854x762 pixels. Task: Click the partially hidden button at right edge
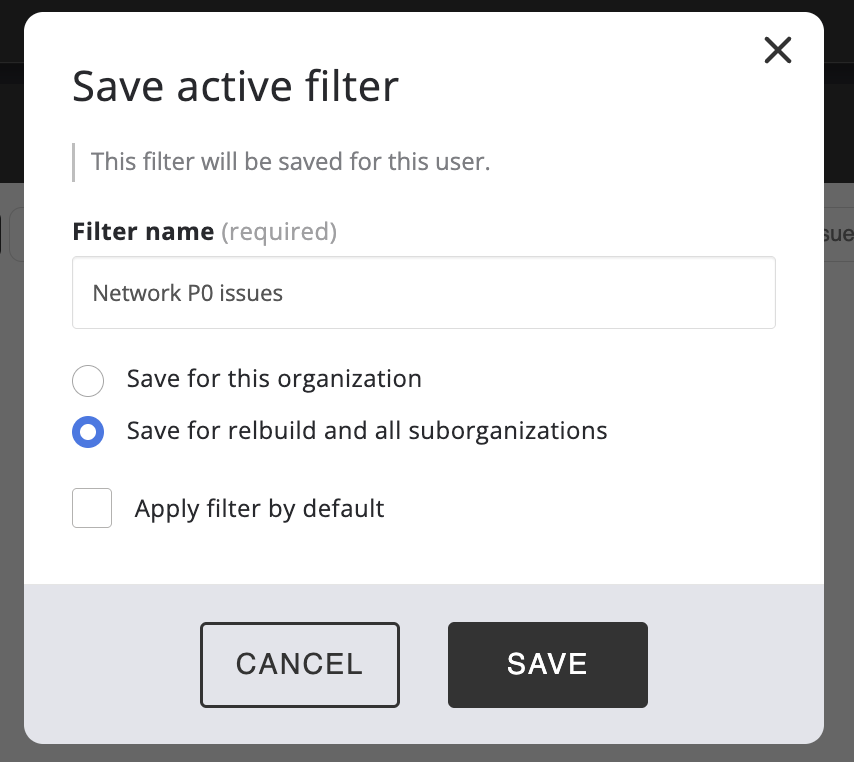pyautogui.click(x=838, y=234)
